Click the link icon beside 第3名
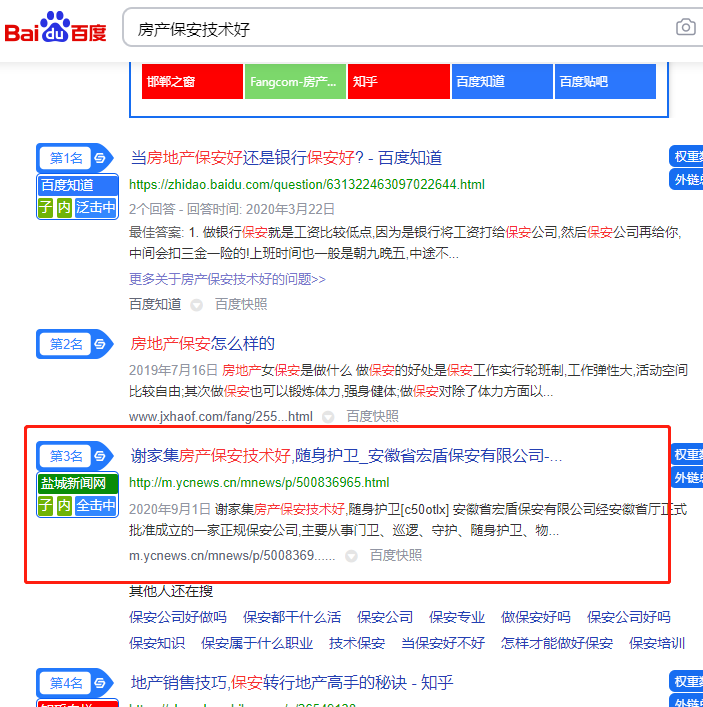Screen dimensions: 703x707 [100, 456]
